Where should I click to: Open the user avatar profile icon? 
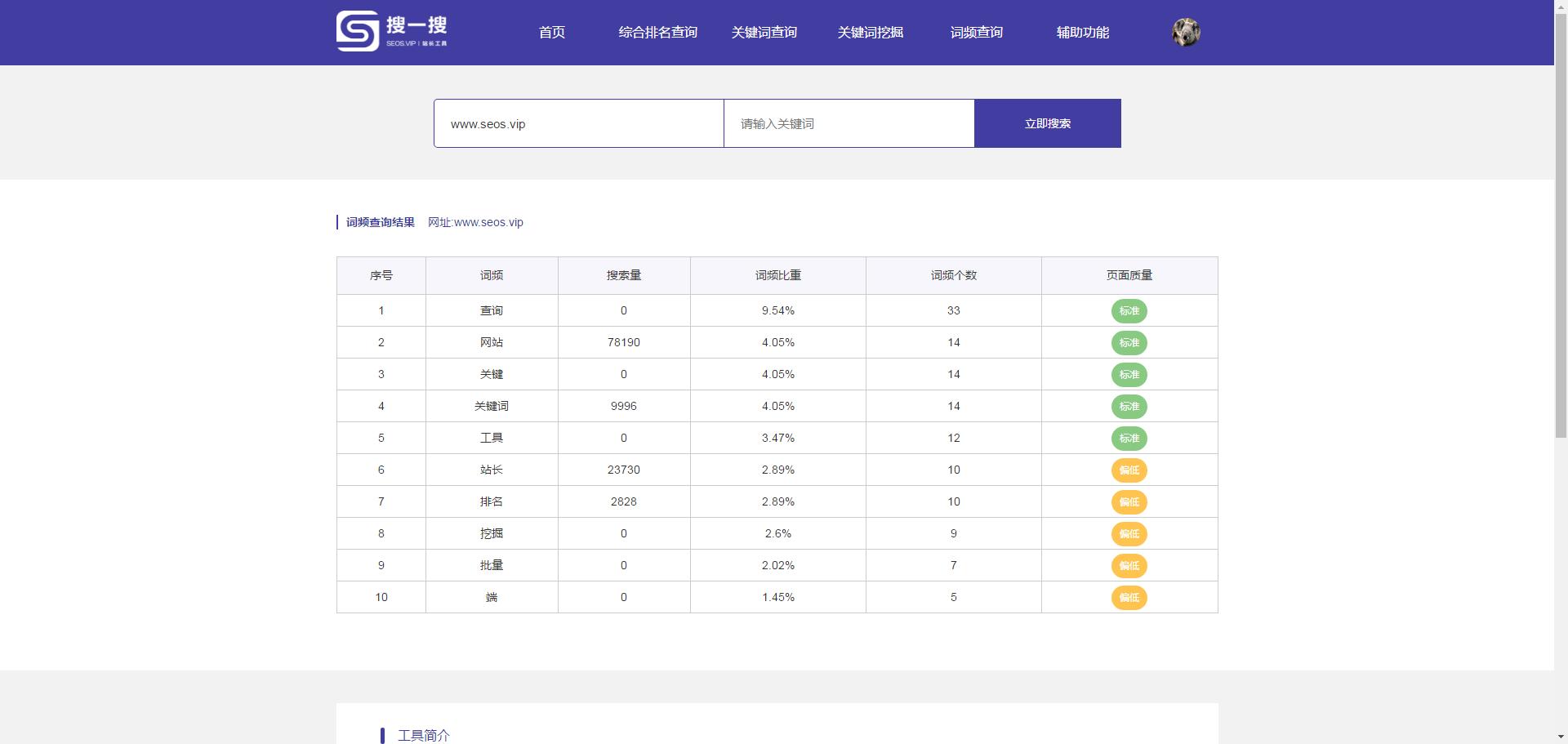click(x=1185, y=31)
